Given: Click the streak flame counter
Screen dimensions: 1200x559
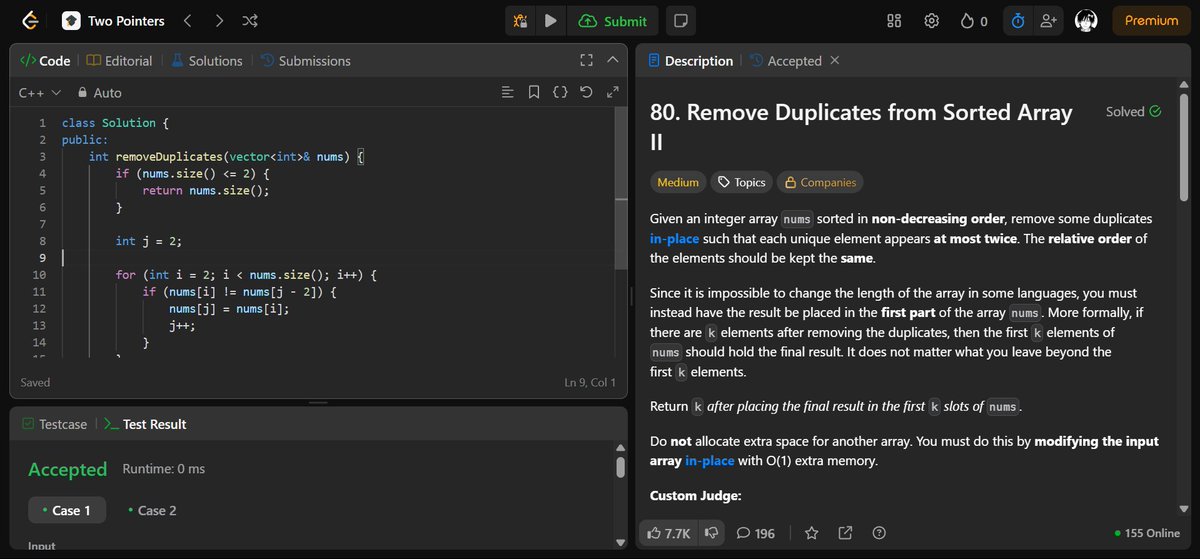Looking at the screenshot, I should coord(974,21).
